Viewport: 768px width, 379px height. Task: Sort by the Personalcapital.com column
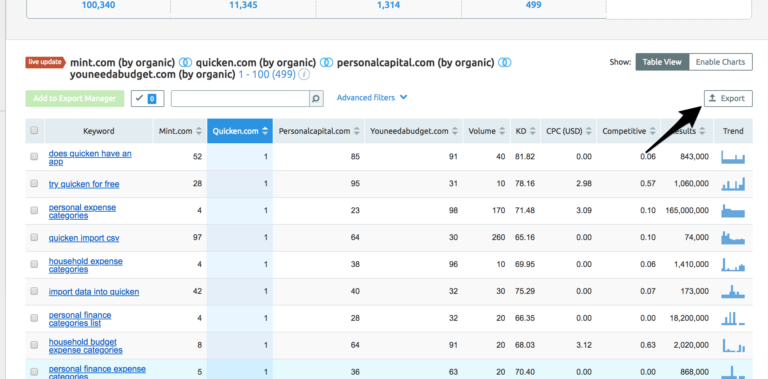[319, 131]
